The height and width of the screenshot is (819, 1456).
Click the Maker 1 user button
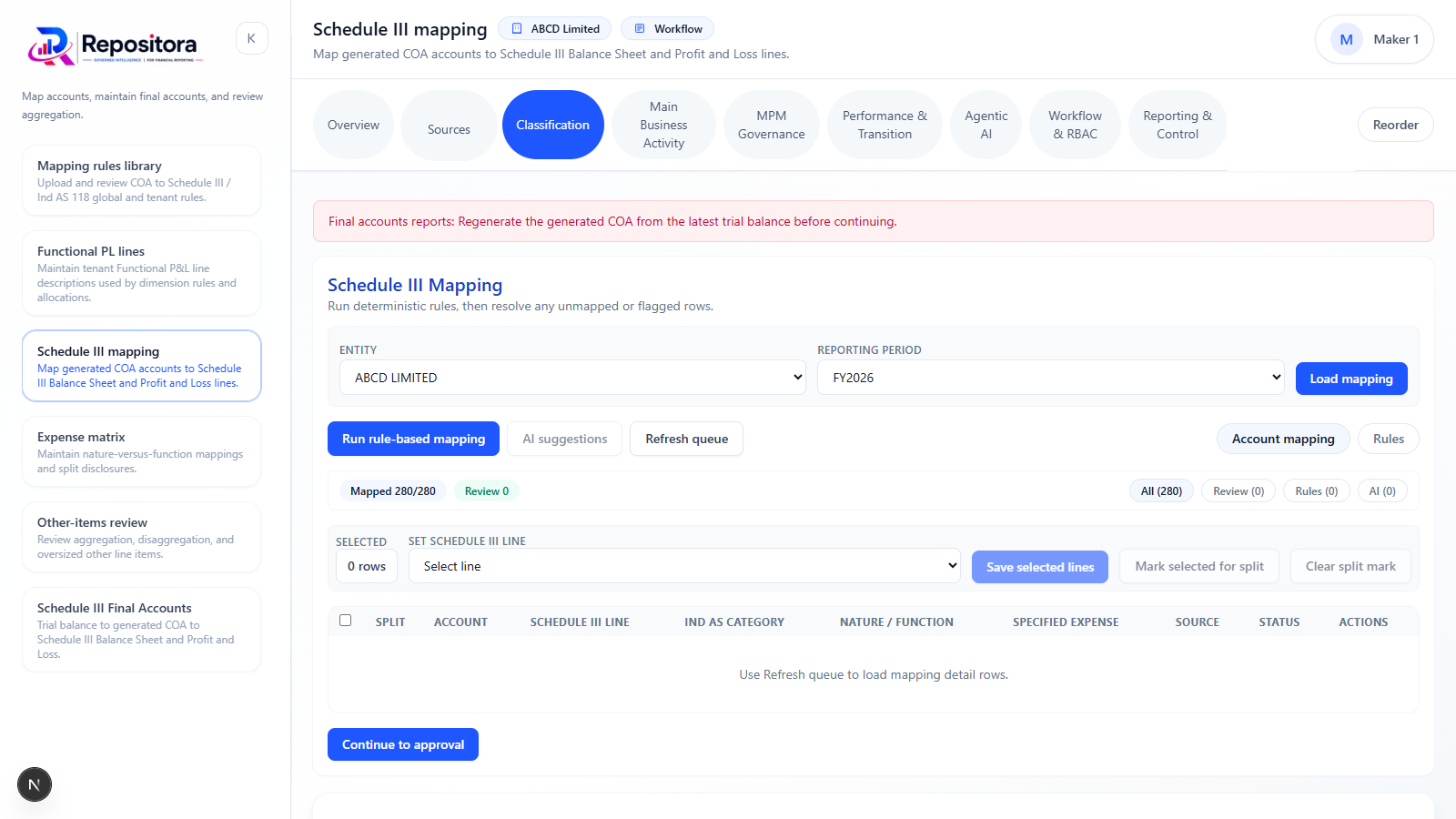[x=1374, y=39]
